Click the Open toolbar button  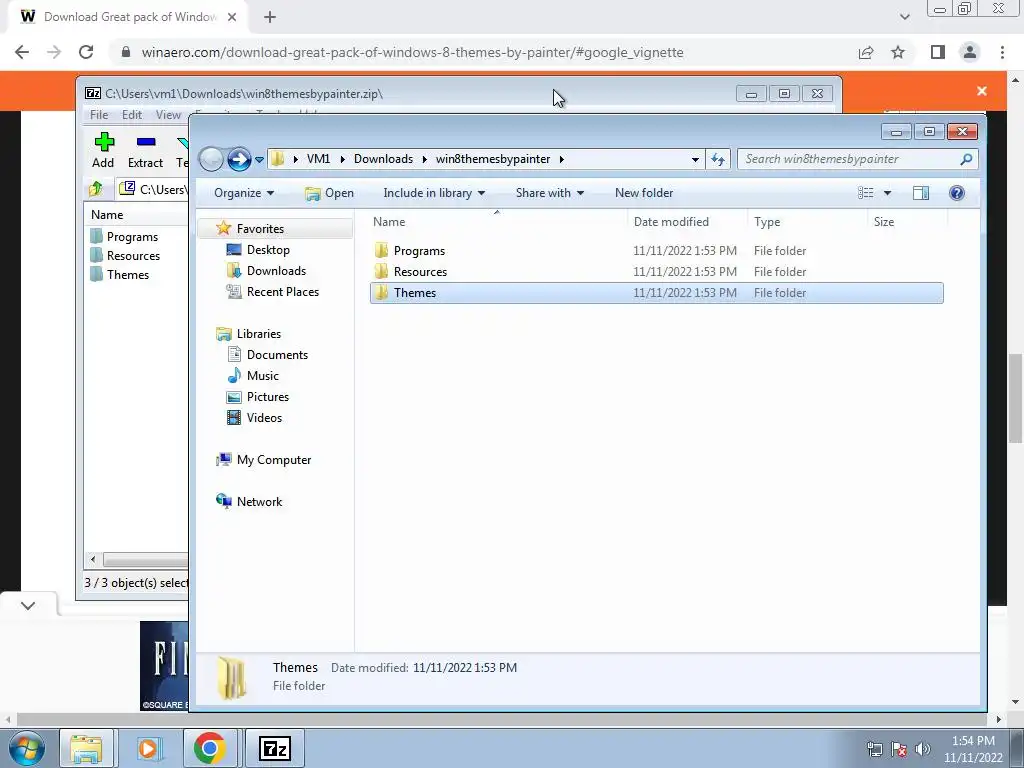coord(329,193)
